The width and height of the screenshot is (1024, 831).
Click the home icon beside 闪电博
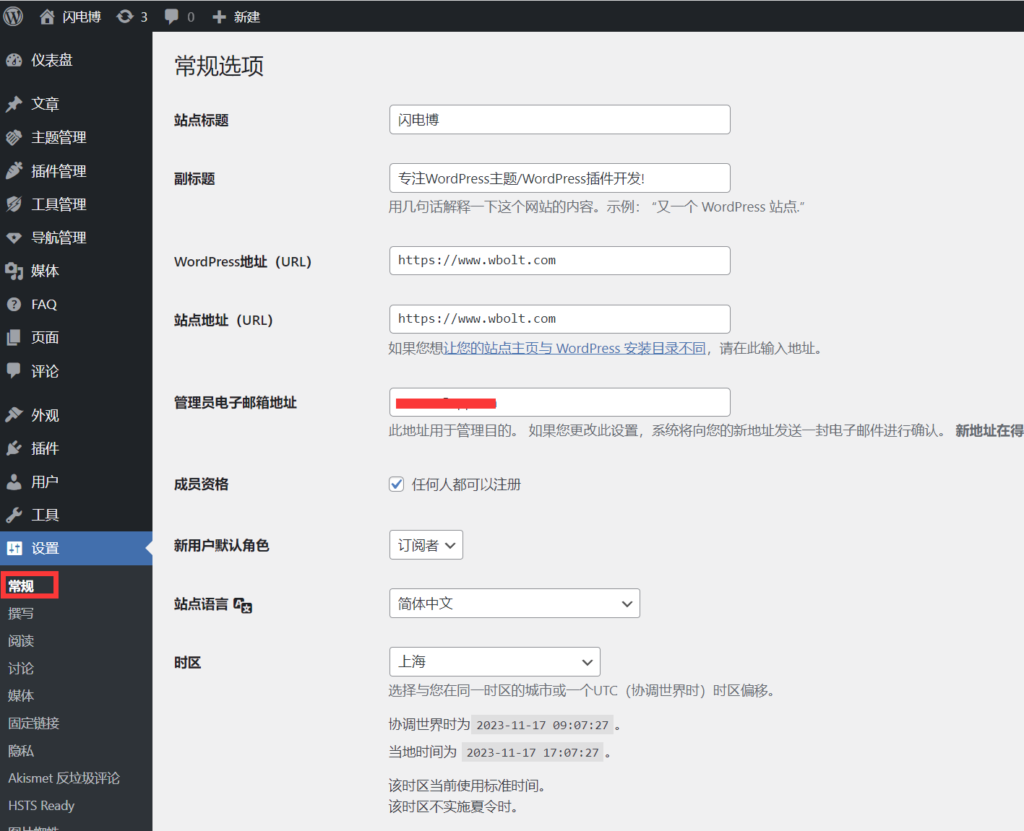coord(47,17)
